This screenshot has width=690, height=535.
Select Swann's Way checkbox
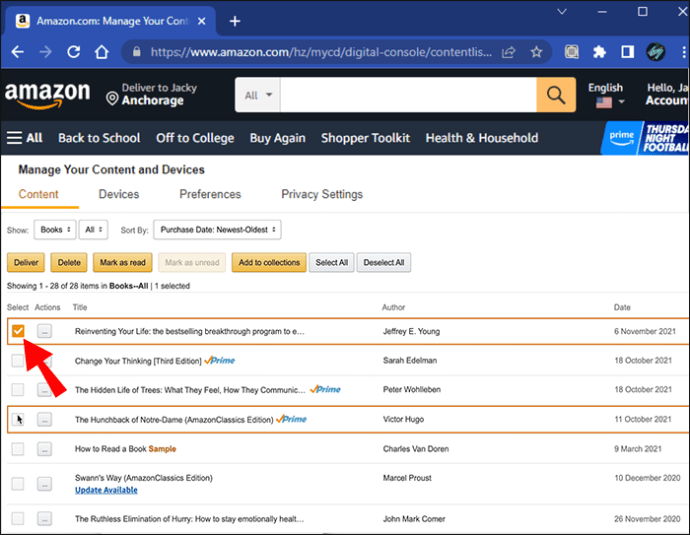[x=18, y=484]
